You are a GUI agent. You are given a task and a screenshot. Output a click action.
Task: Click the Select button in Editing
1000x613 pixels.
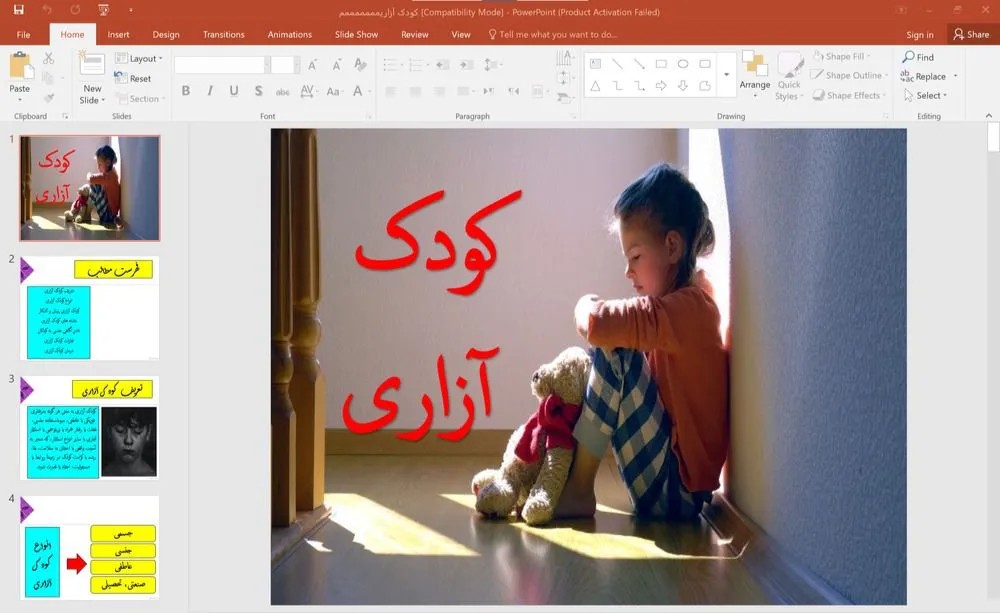(x=925, y=96)
